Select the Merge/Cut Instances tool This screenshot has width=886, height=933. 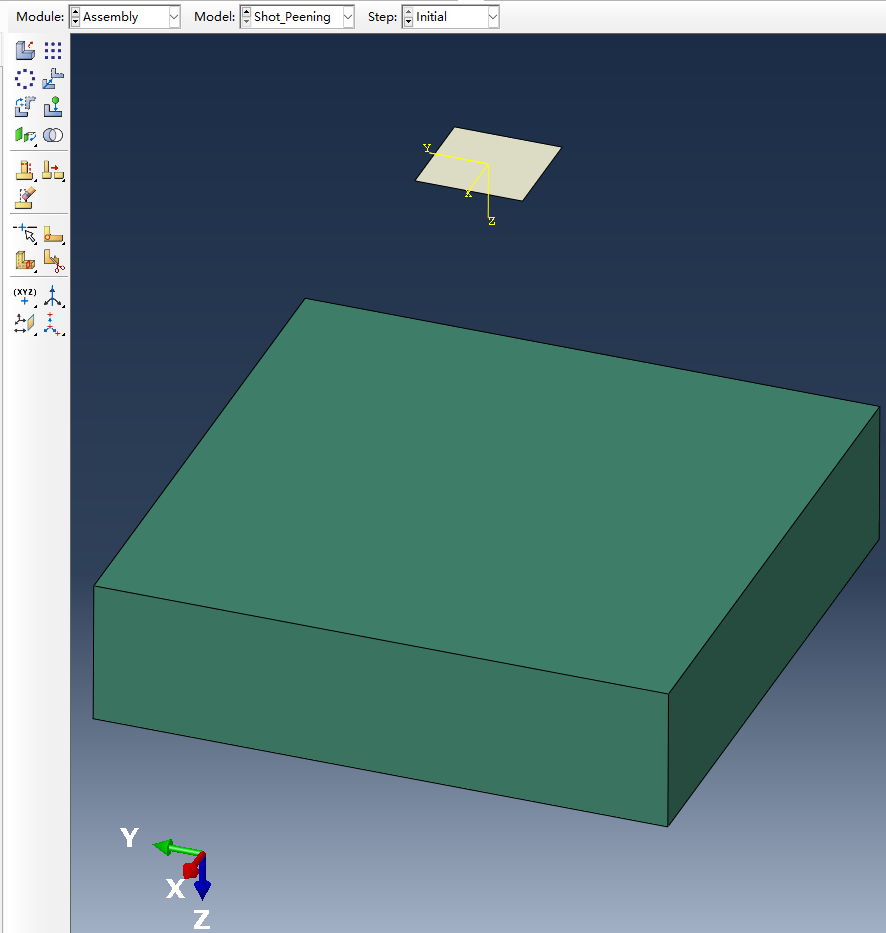(53, 136)
